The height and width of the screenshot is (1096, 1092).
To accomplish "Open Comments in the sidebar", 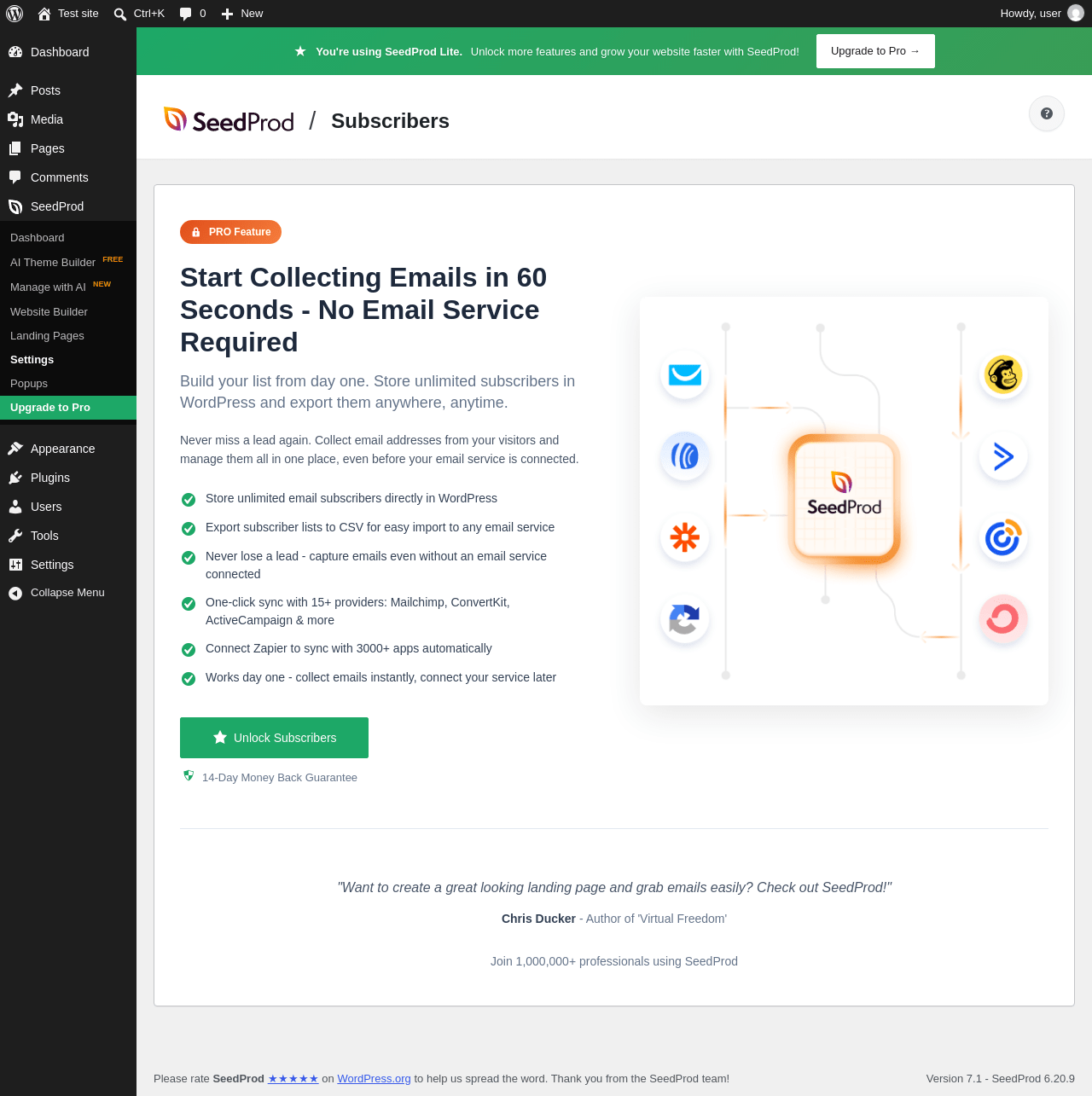I will coord(68,177).
